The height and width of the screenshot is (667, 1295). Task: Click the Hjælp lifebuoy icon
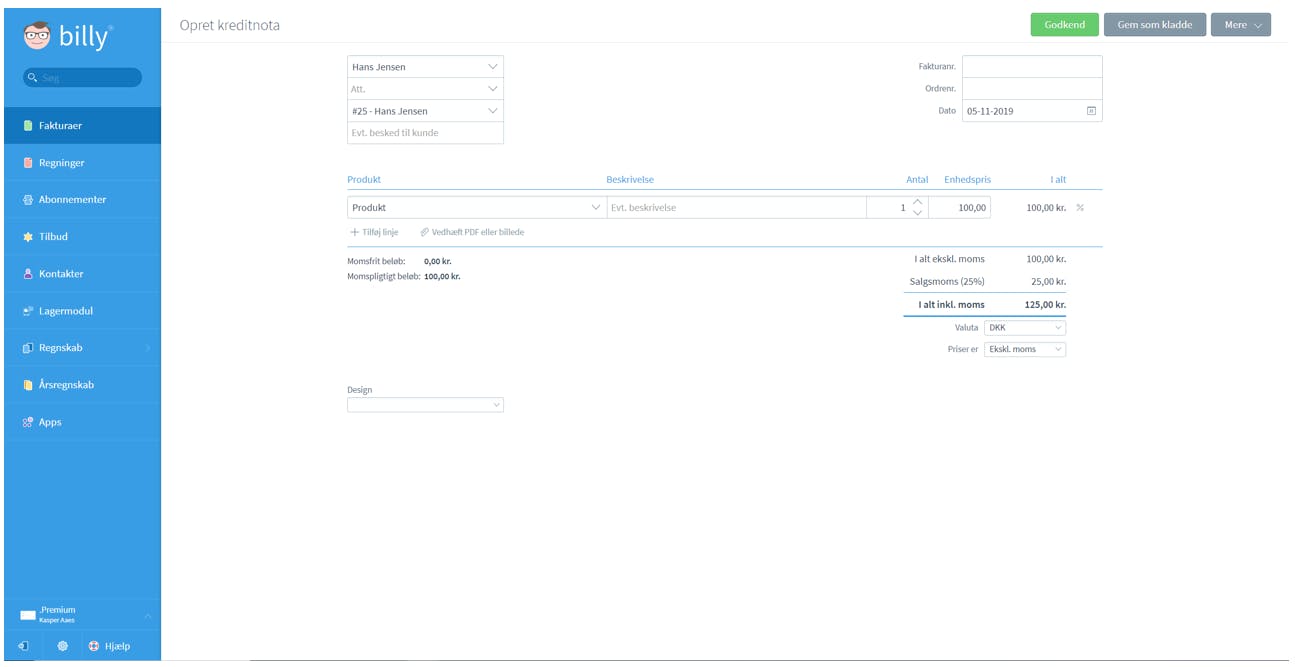coord(94,646)
